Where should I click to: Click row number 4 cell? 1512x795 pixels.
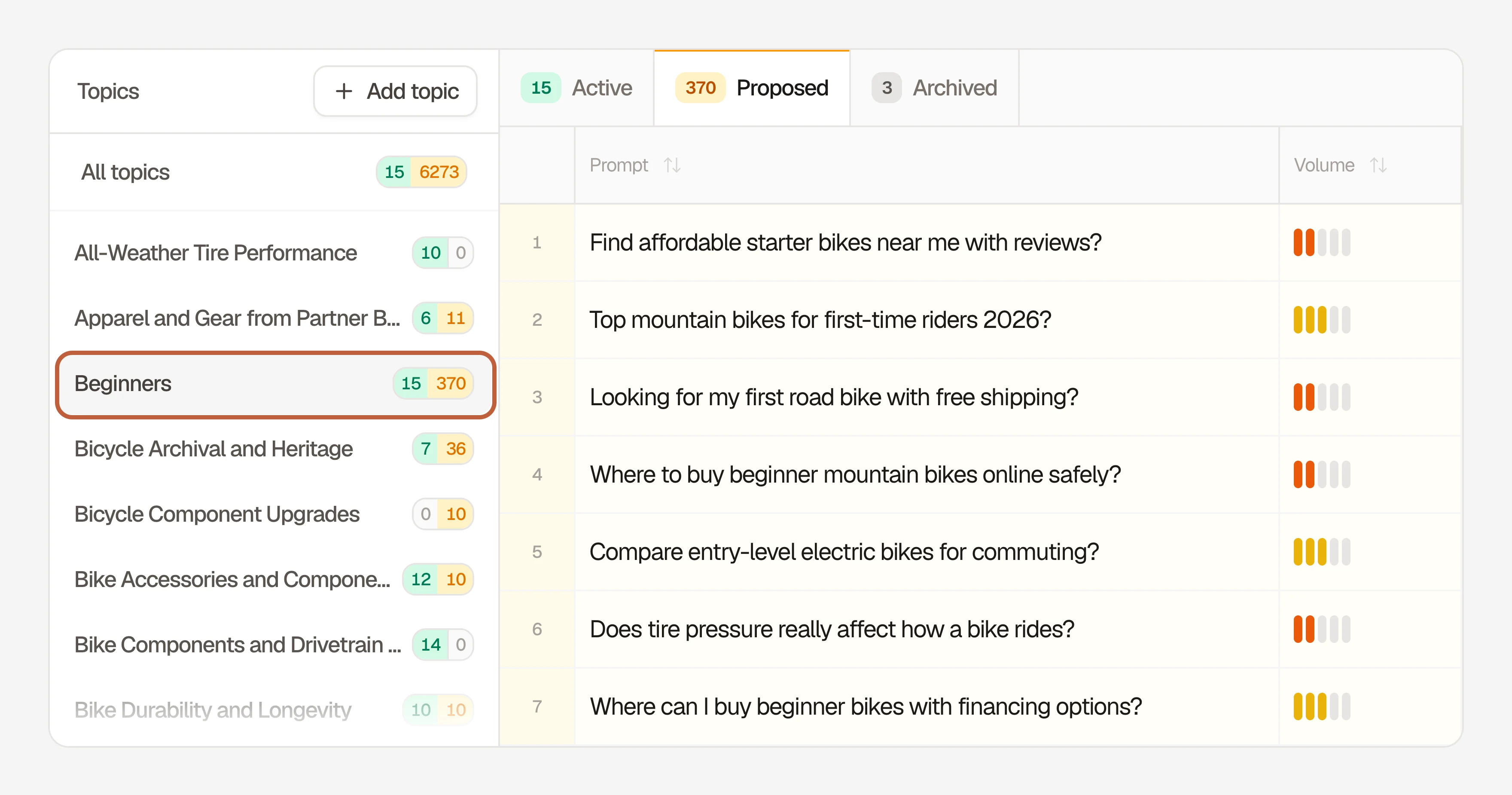pos(537,474)
